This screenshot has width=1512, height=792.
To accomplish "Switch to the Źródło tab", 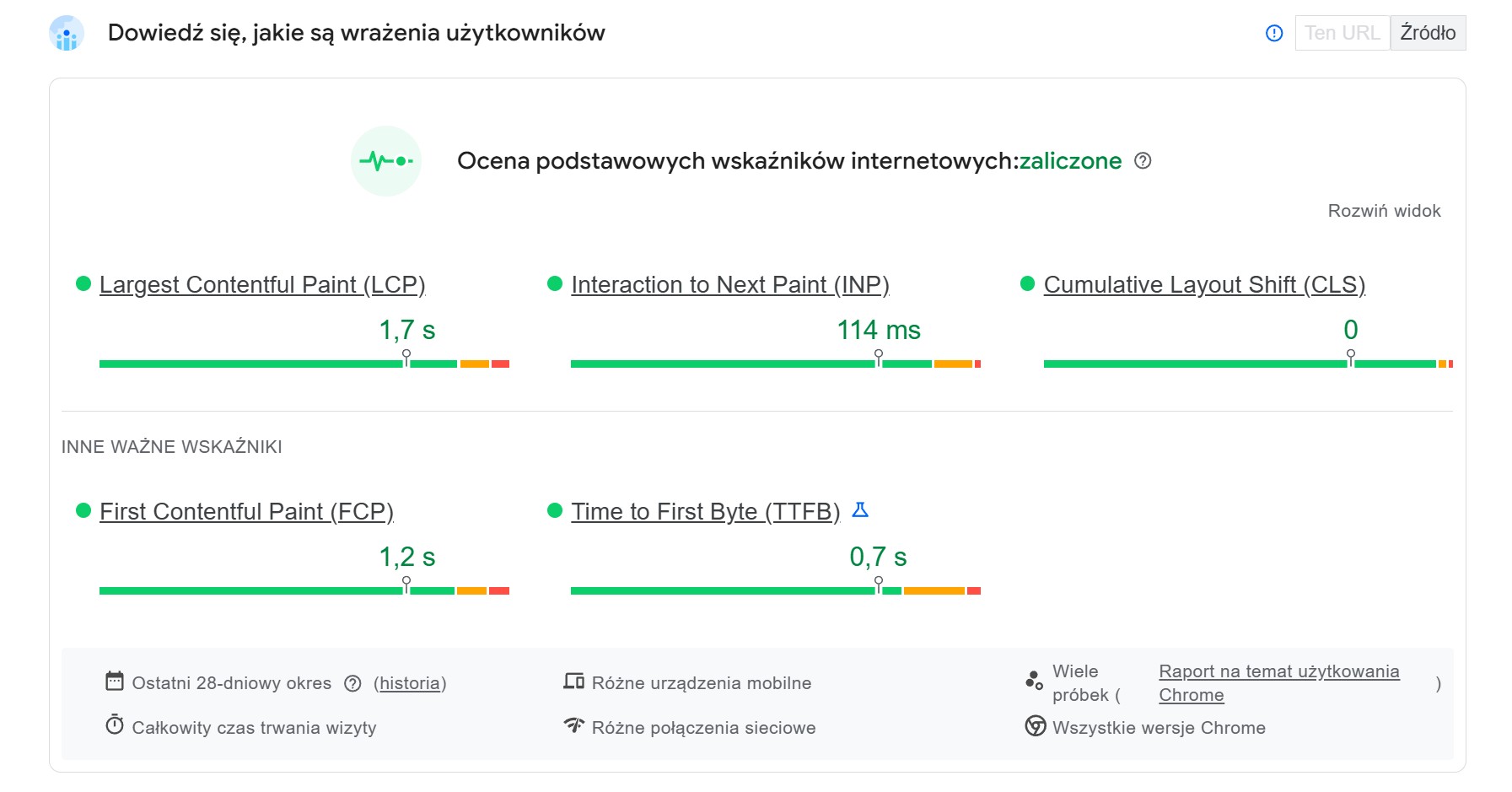I will coord(1427,33).
